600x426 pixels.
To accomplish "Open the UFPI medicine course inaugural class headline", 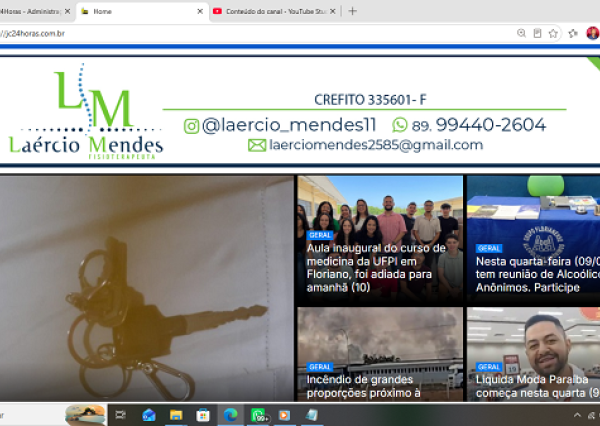I will pyautogui.click(x=376, y=268).
